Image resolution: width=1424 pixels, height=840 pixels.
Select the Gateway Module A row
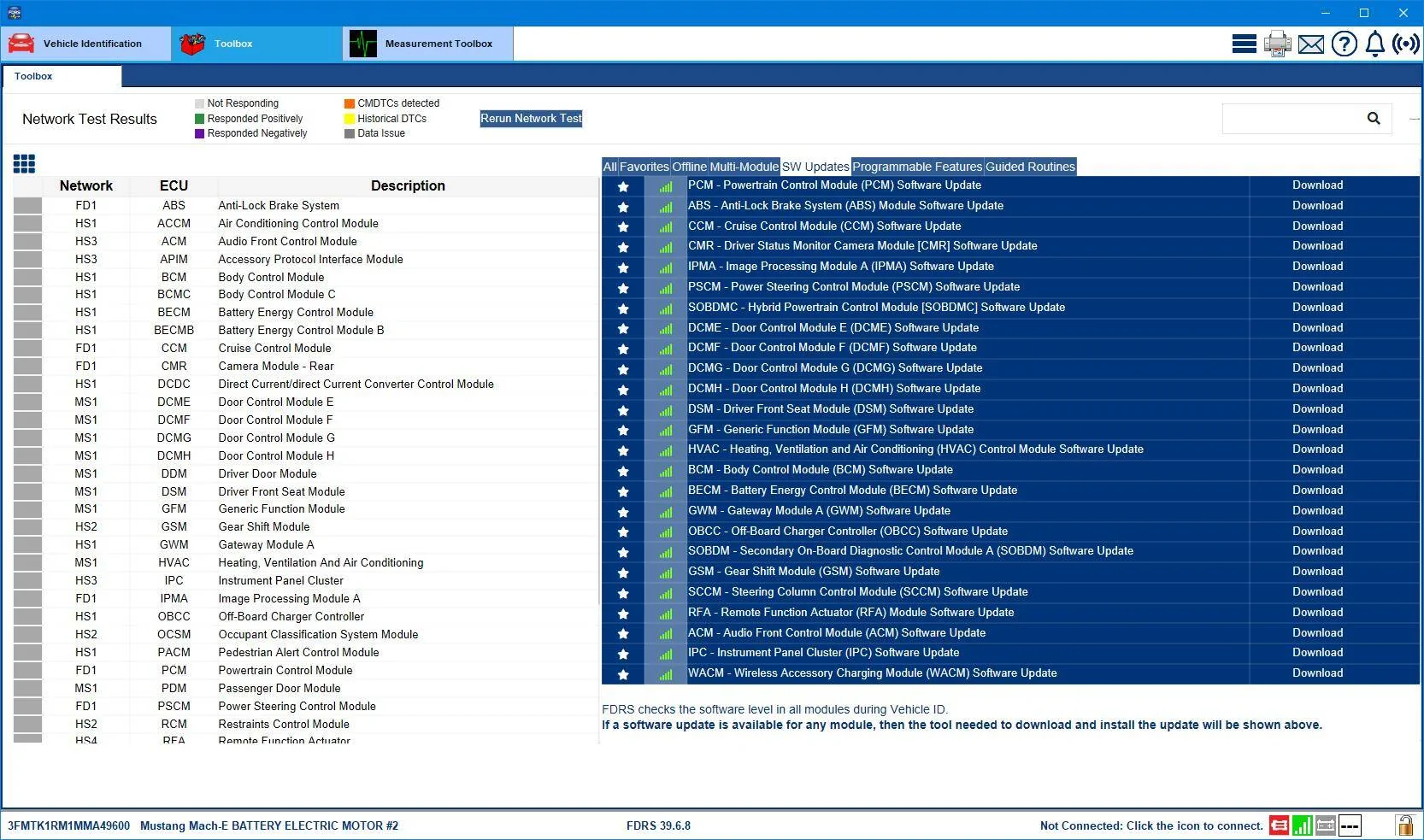coord(306,544)
